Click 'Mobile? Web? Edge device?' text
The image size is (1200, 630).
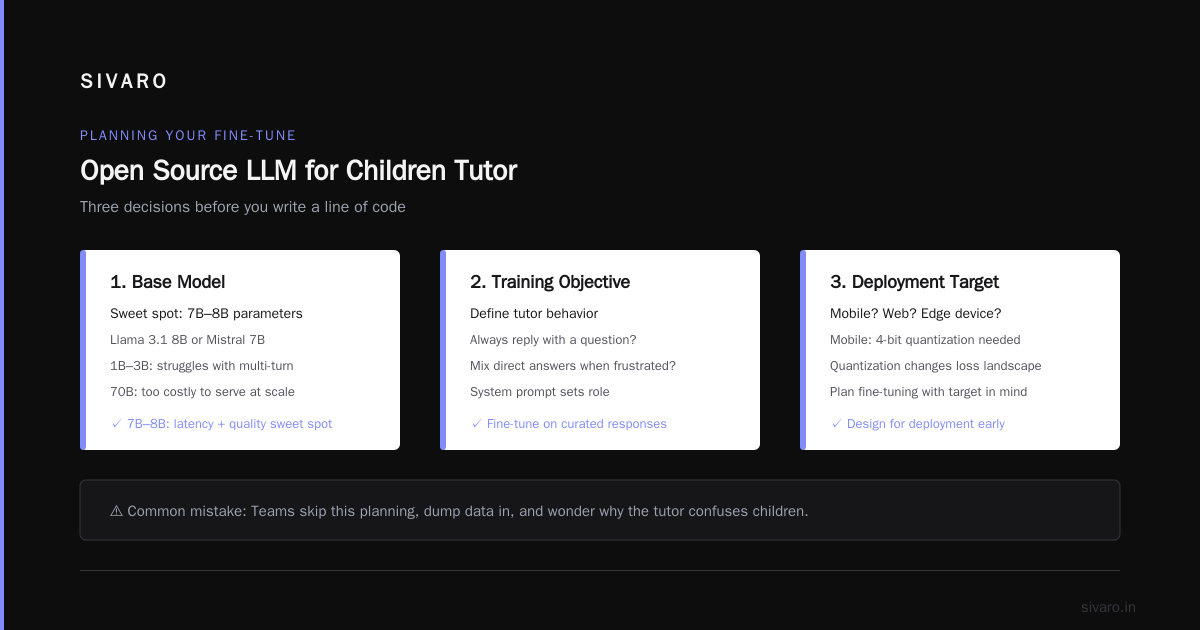(x=916, y=314)
